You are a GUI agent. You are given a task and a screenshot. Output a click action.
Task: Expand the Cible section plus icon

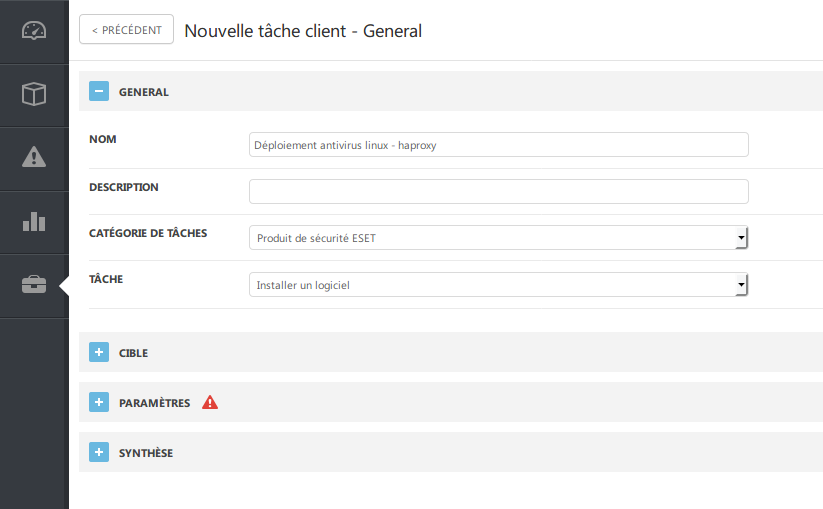98,353
